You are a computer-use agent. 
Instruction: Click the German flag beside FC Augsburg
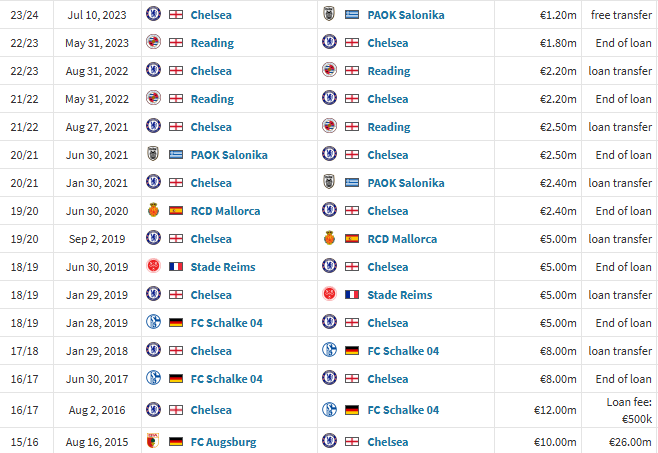tap(176, 442)
